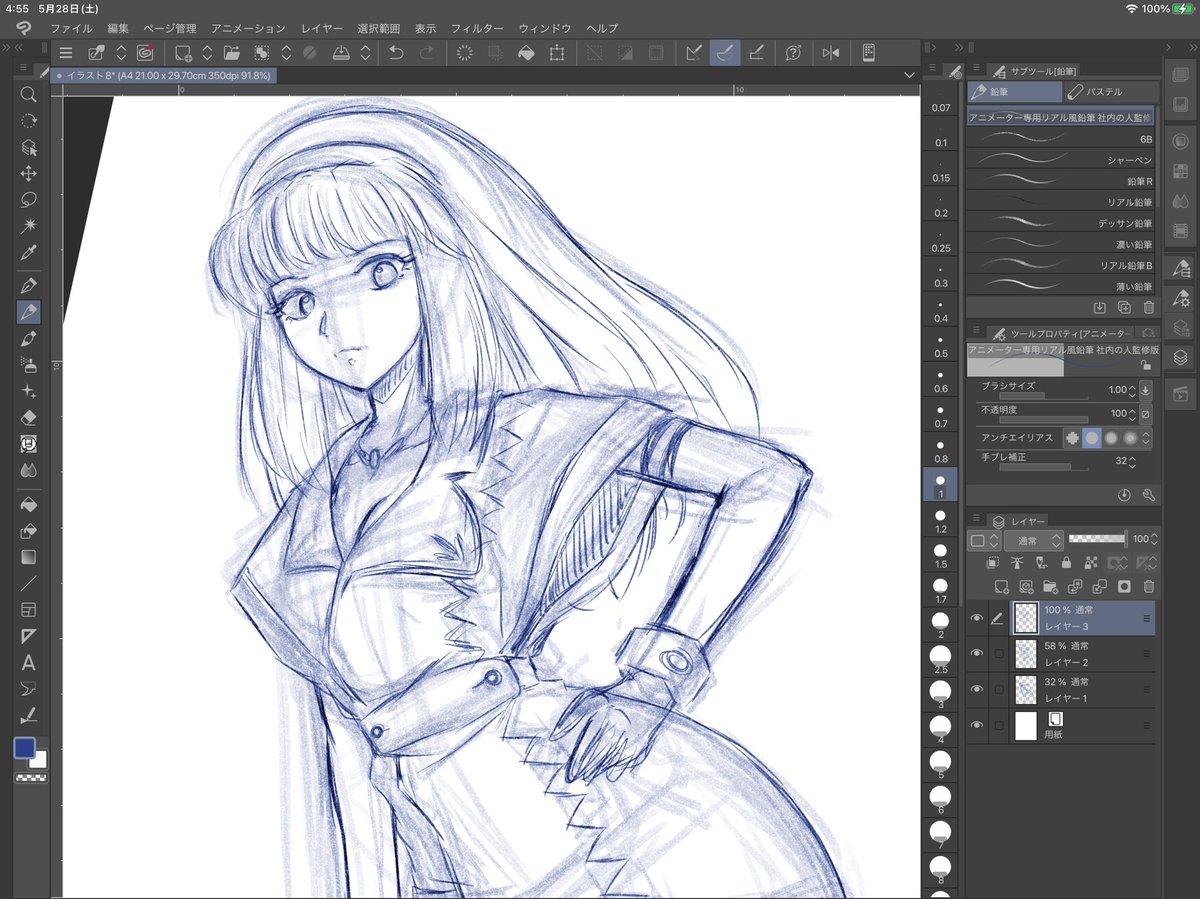Click the Fill icon in command bar
Screen dimensions: 1200x899
pyautogui.click(x=526, y=53)
